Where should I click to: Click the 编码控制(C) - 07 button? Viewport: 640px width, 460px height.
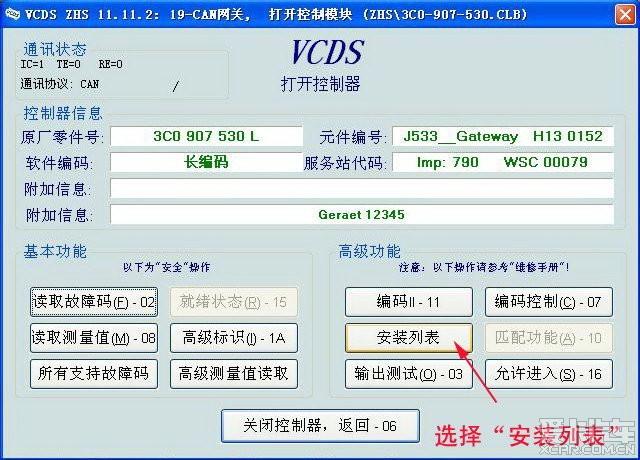[549, 302]
